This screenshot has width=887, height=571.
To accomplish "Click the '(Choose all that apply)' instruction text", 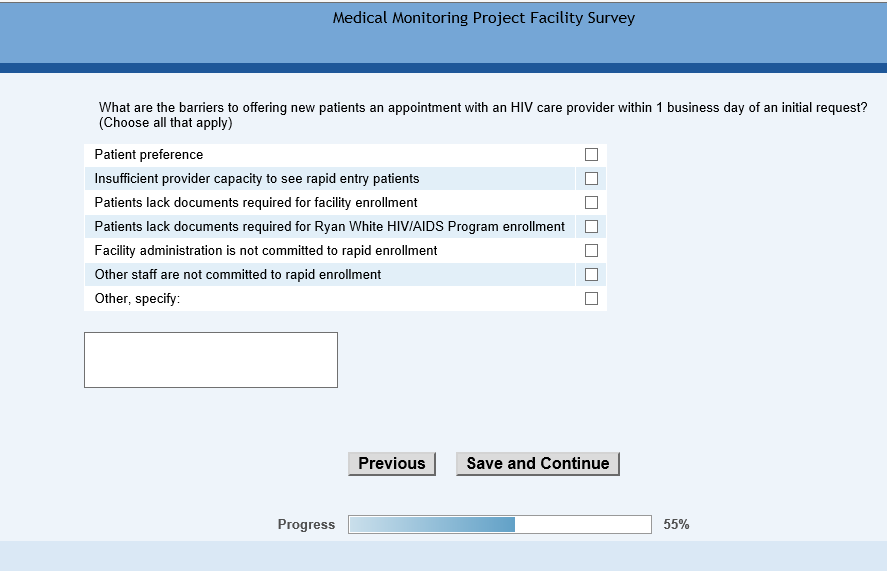I will pyautogui.click(x=165, y=123).
